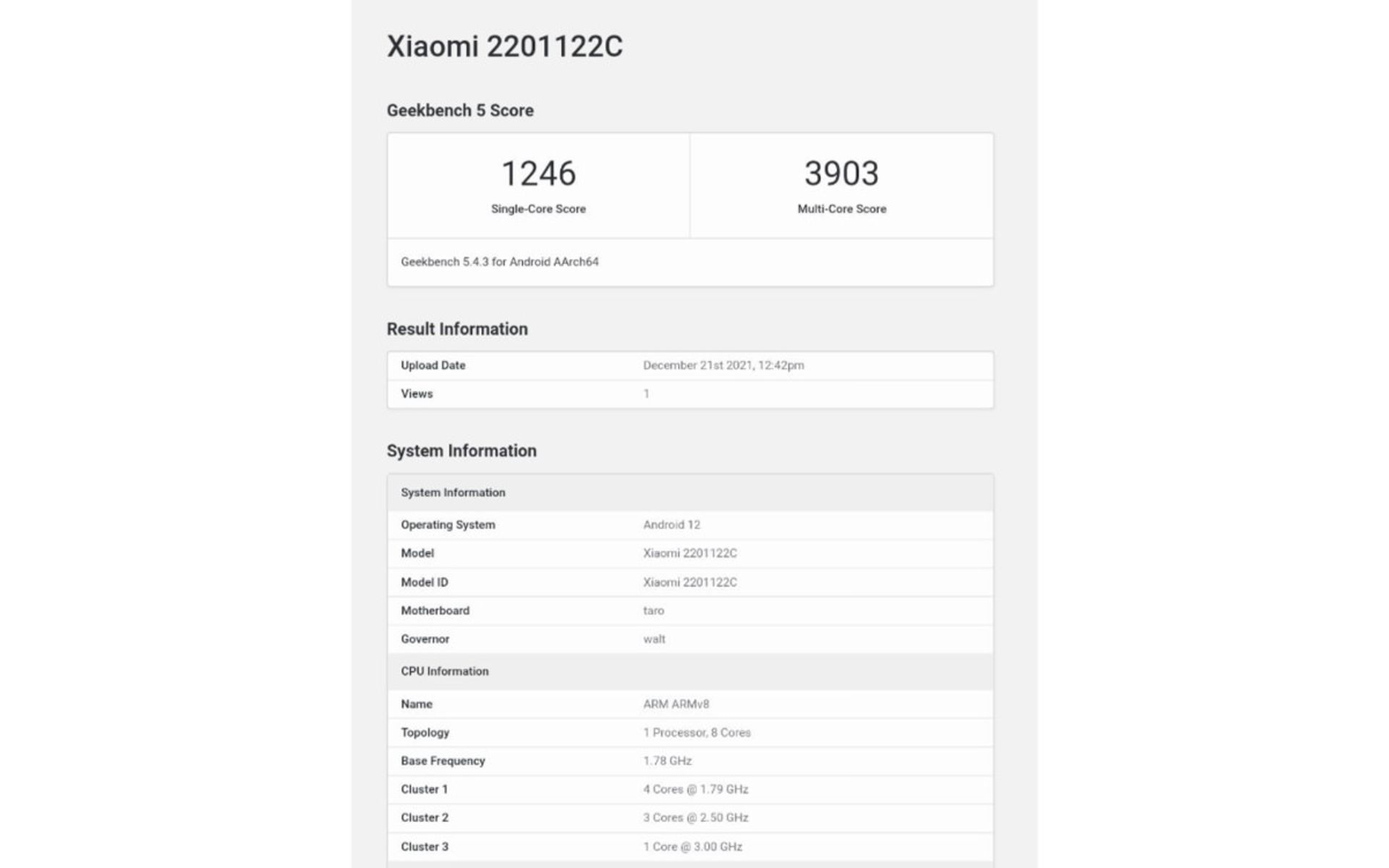Click the Geekbench 5.4.3 for Android AArch64 text
This screenshot has height=868, width=1389.
(x=500, y=262)
